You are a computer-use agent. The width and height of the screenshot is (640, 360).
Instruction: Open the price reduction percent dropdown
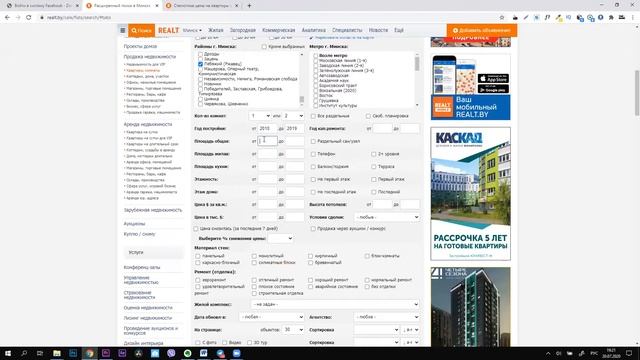pos(280,238)
